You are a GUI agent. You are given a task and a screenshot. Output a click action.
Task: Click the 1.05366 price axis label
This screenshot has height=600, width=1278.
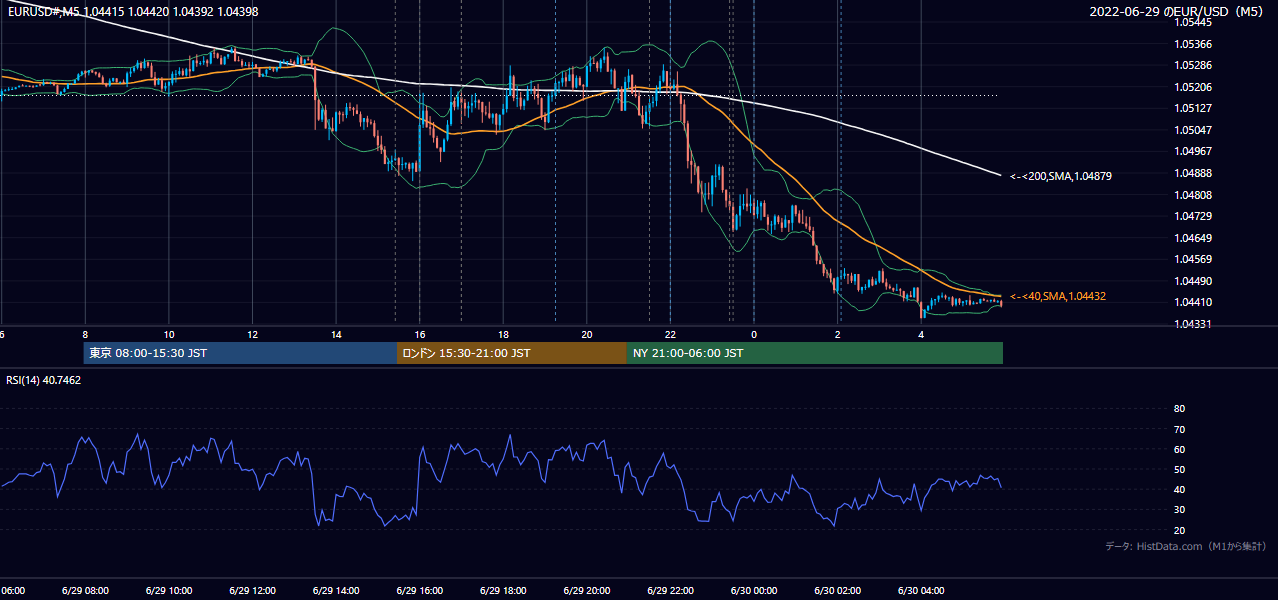point(1192,44)
